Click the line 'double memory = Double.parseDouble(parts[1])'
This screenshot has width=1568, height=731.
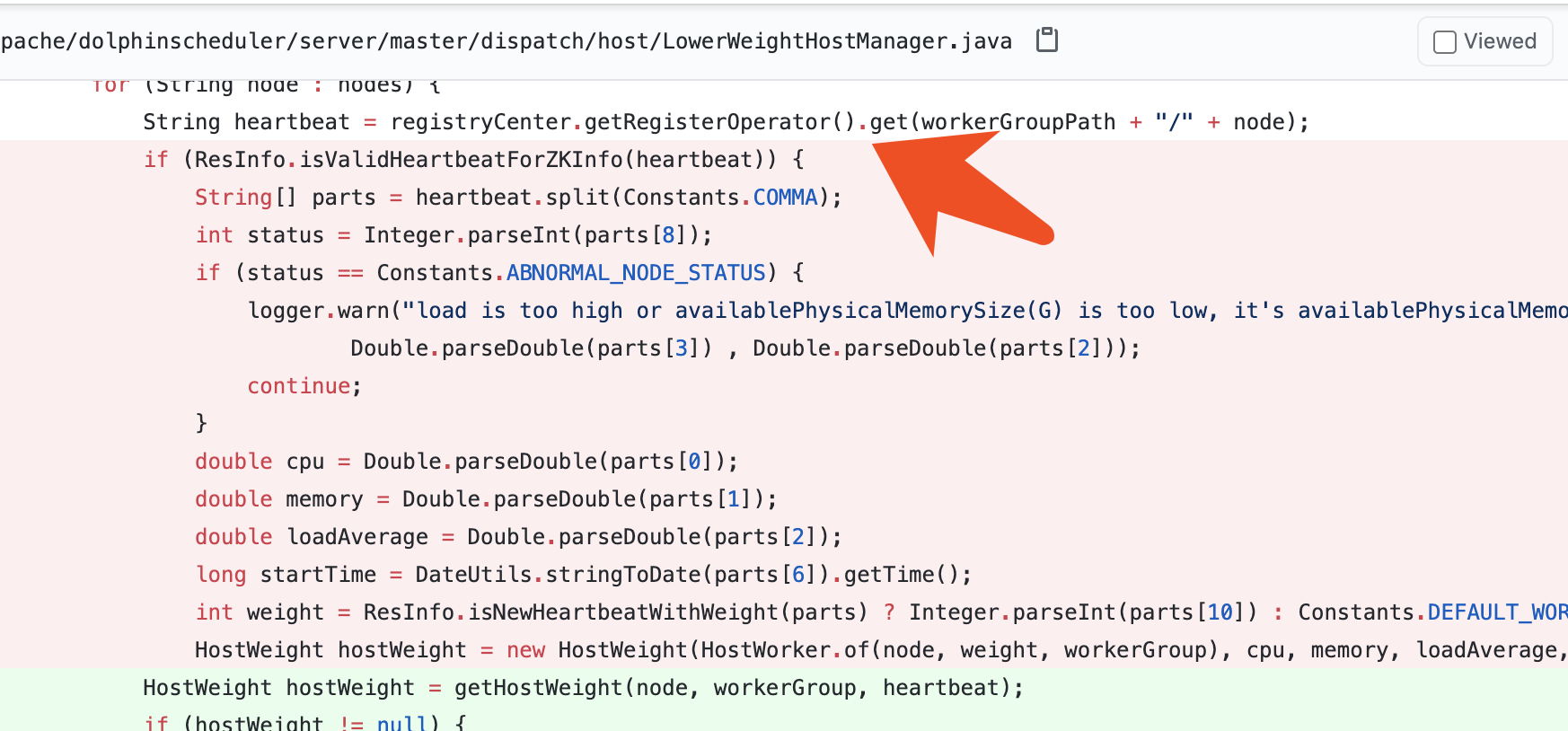click(x=486, y=499)
